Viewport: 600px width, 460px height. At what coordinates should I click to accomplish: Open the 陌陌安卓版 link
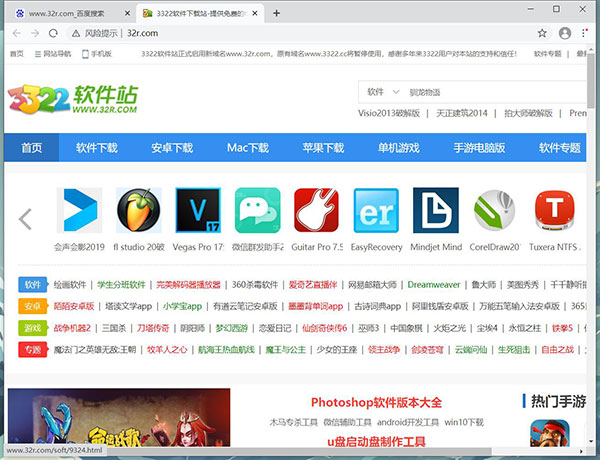click(73, 306)
